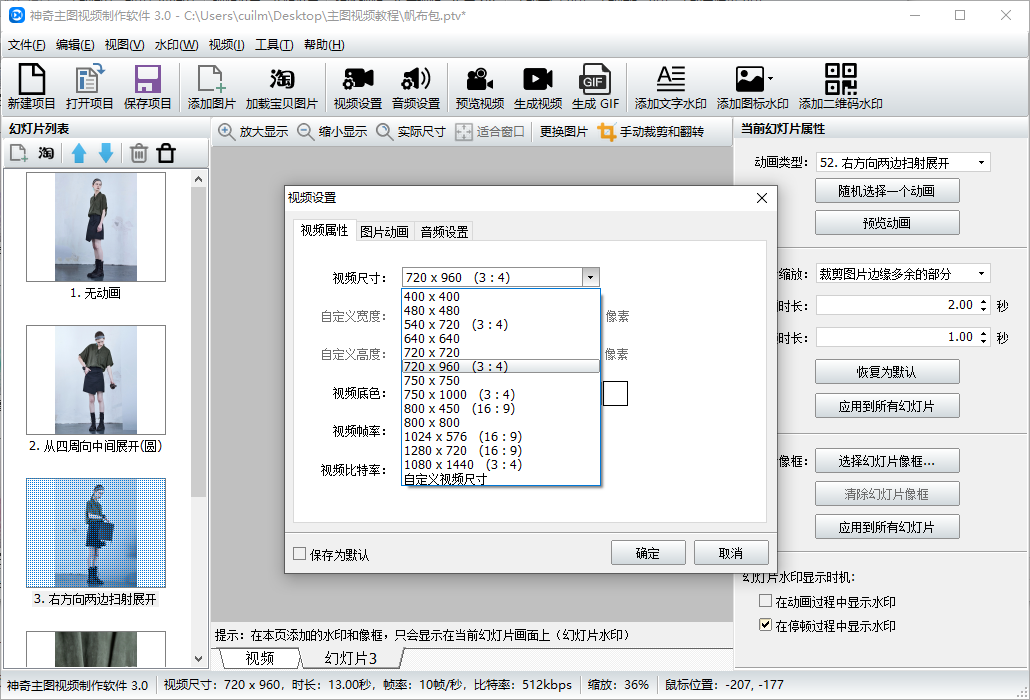Show actual size with 实际尺寸
1030x700 pixels.
coord(411,131)
